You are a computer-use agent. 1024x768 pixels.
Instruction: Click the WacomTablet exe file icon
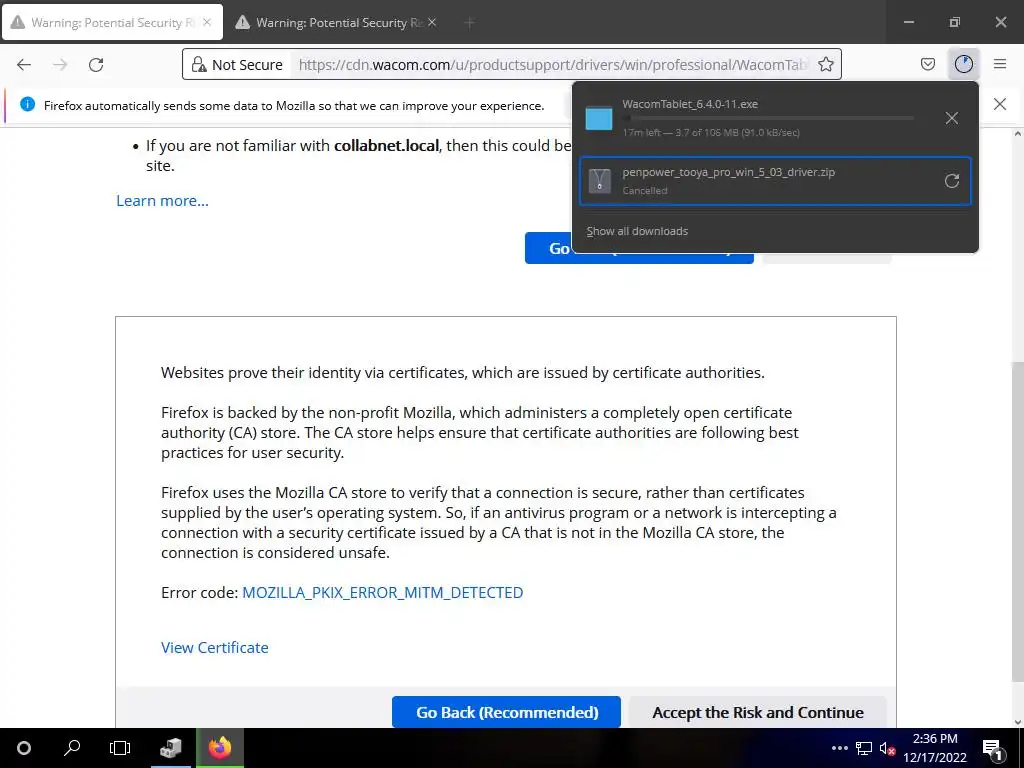point(599,118)
